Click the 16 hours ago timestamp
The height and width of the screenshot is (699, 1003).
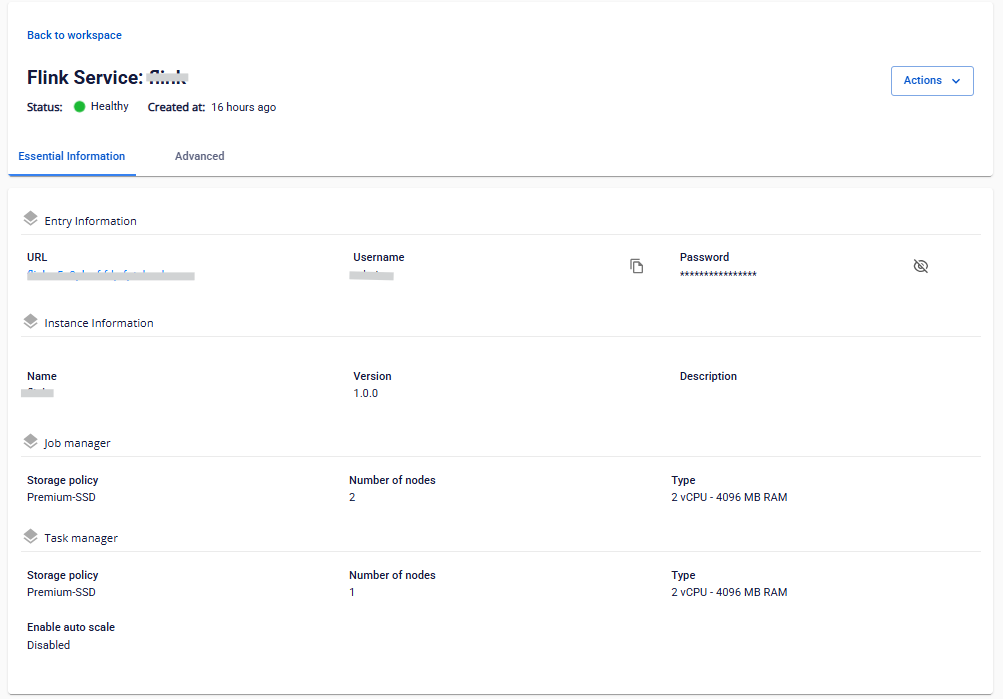coord(244,107)
